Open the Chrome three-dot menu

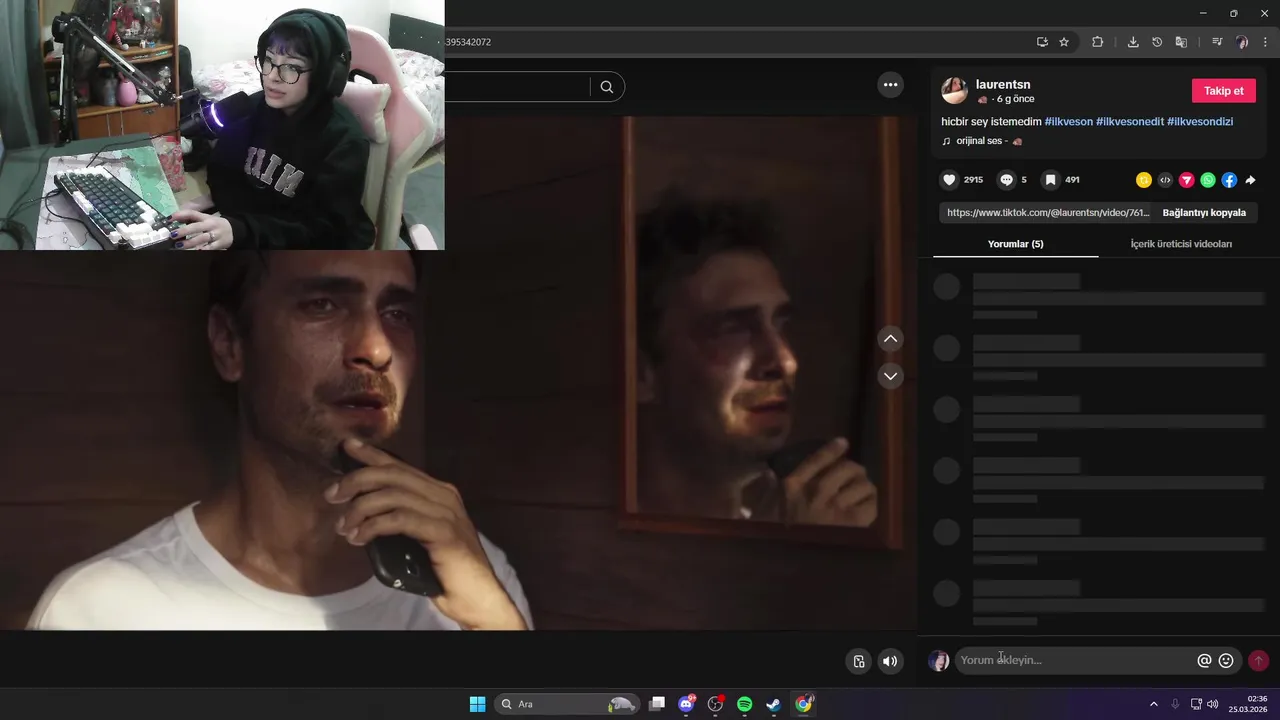(x=1265, y=42)
